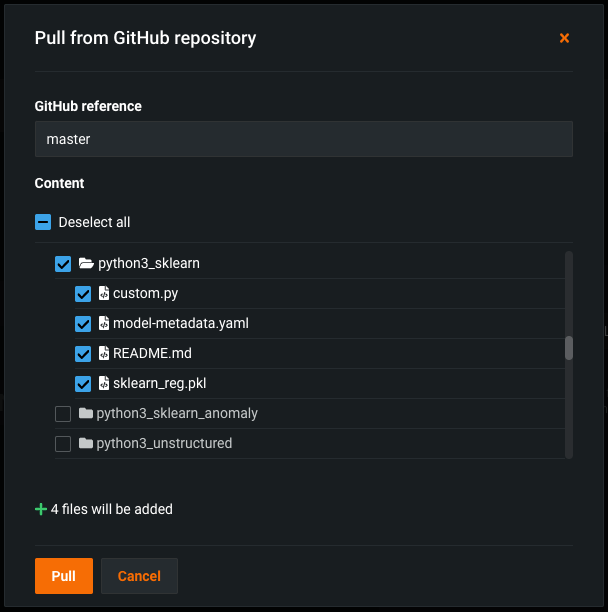Click the open python3_sklearn folder icon

click(86, 264)
